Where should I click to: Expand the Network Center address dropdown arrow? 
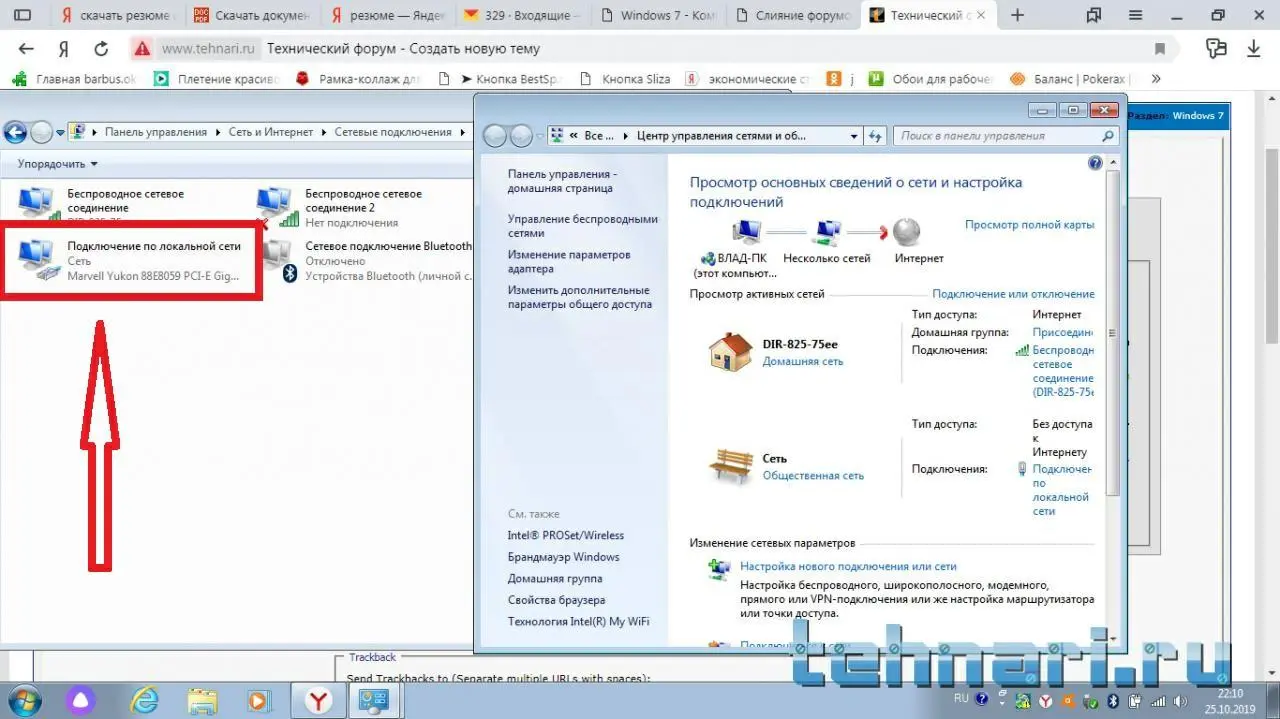point(853,136)
